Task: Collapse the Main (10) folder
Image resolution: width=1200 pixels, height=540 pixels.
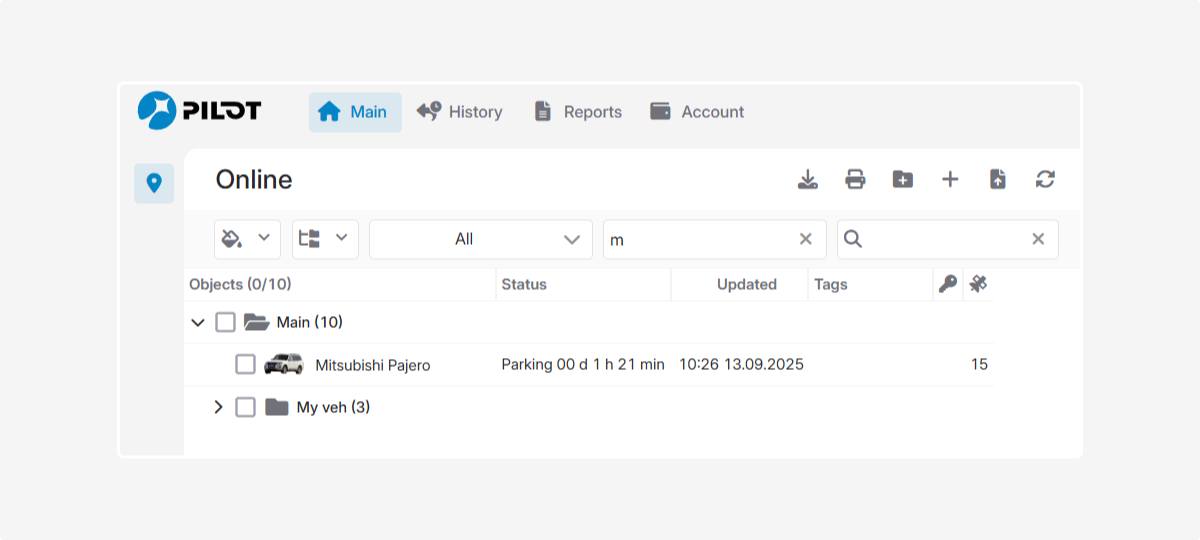Action: coord(198,322)
